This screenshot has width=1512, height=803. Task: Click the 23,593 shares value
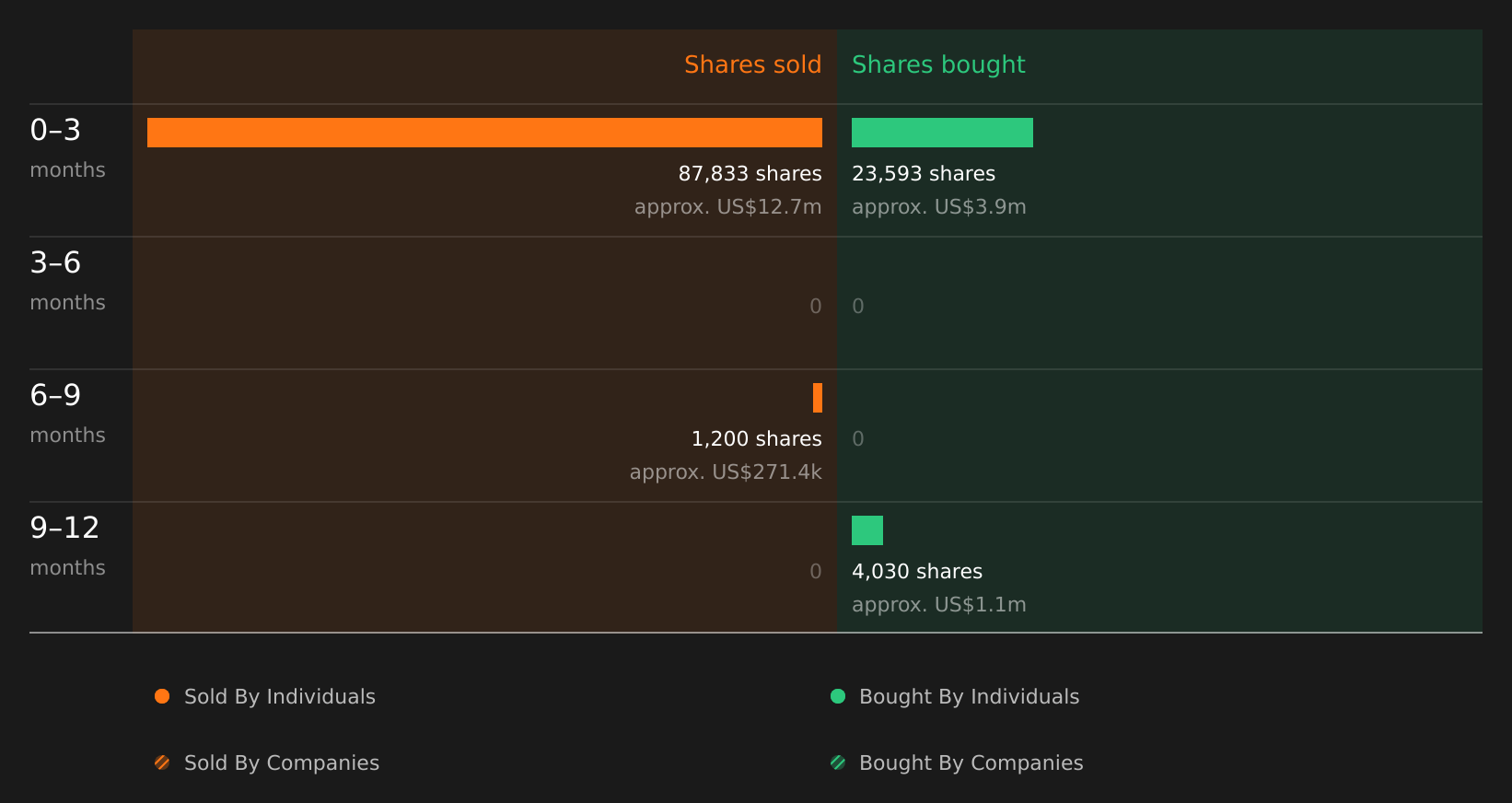(x=924, y=174)
